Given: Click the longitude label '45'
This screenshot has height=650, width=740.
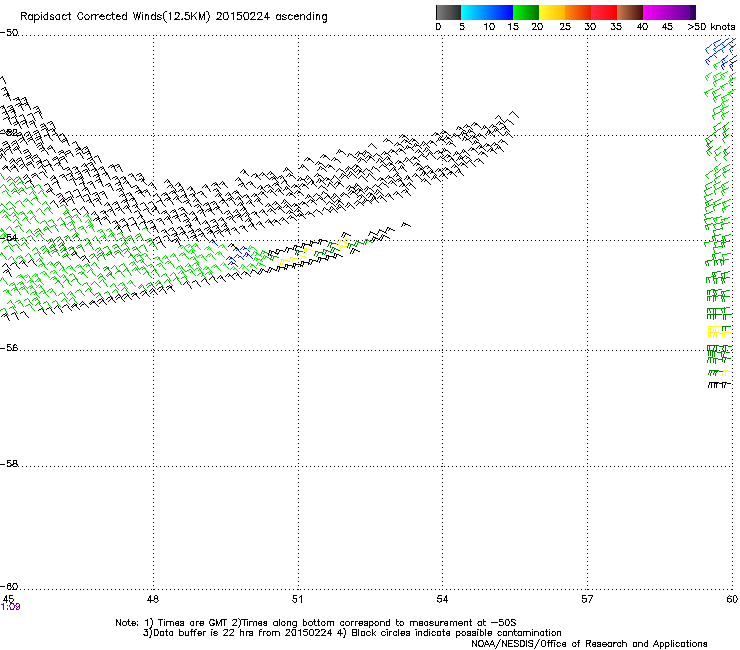Looking at the screenshot, I should click(x=8, y=599).
